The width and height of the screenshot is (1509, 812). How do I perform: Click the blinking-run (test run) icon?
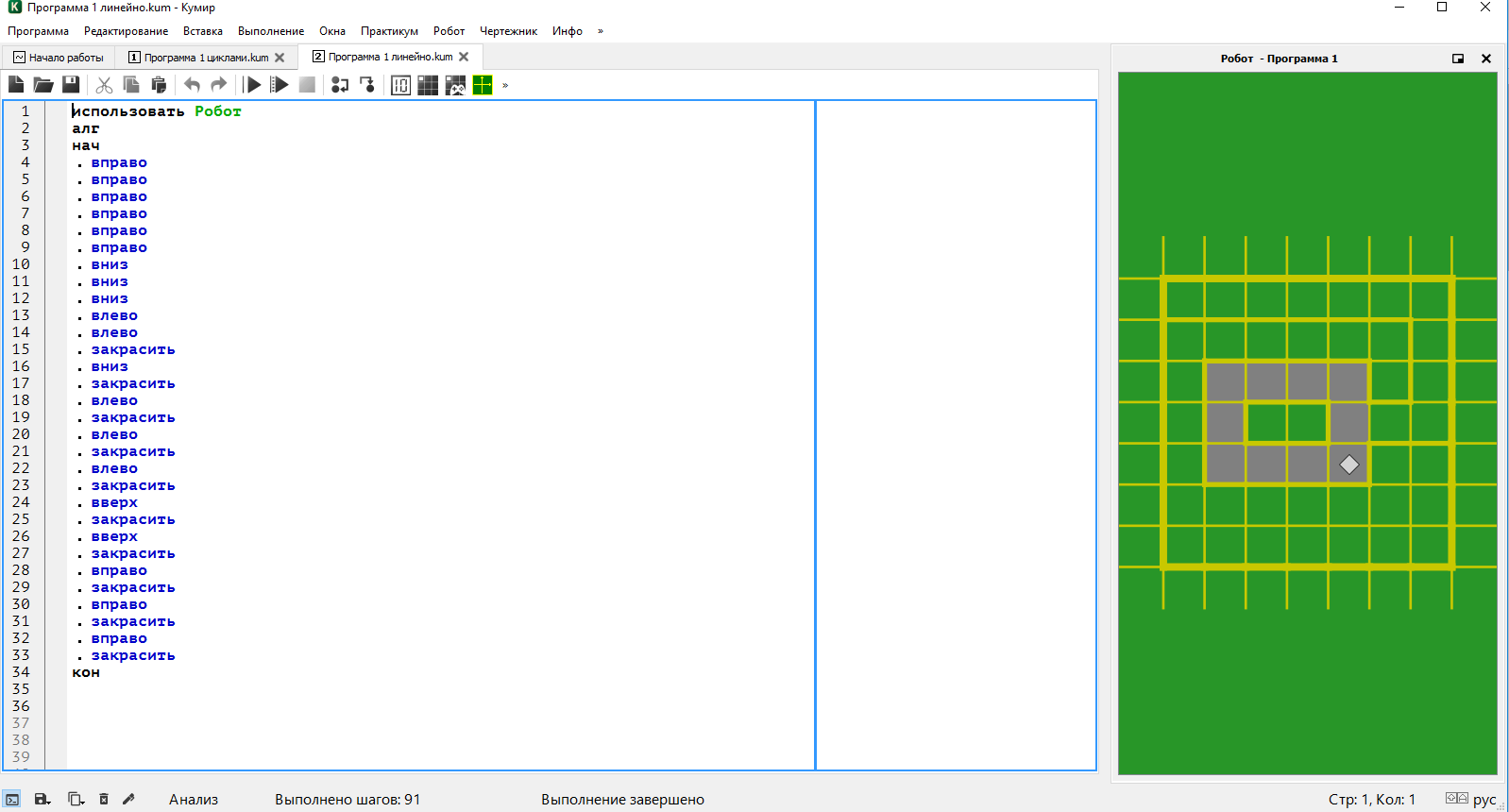tap(280, 85)
